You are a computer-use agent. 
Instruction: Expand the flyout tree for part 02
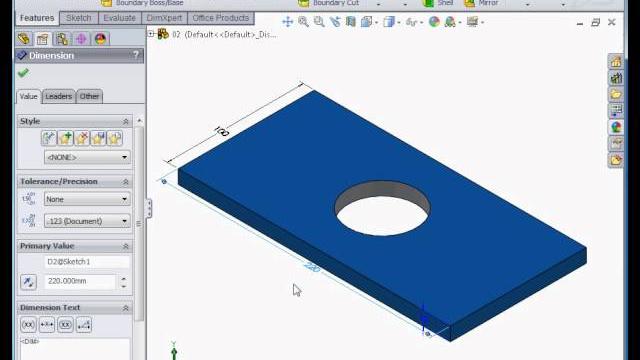[x=151, y=34]
